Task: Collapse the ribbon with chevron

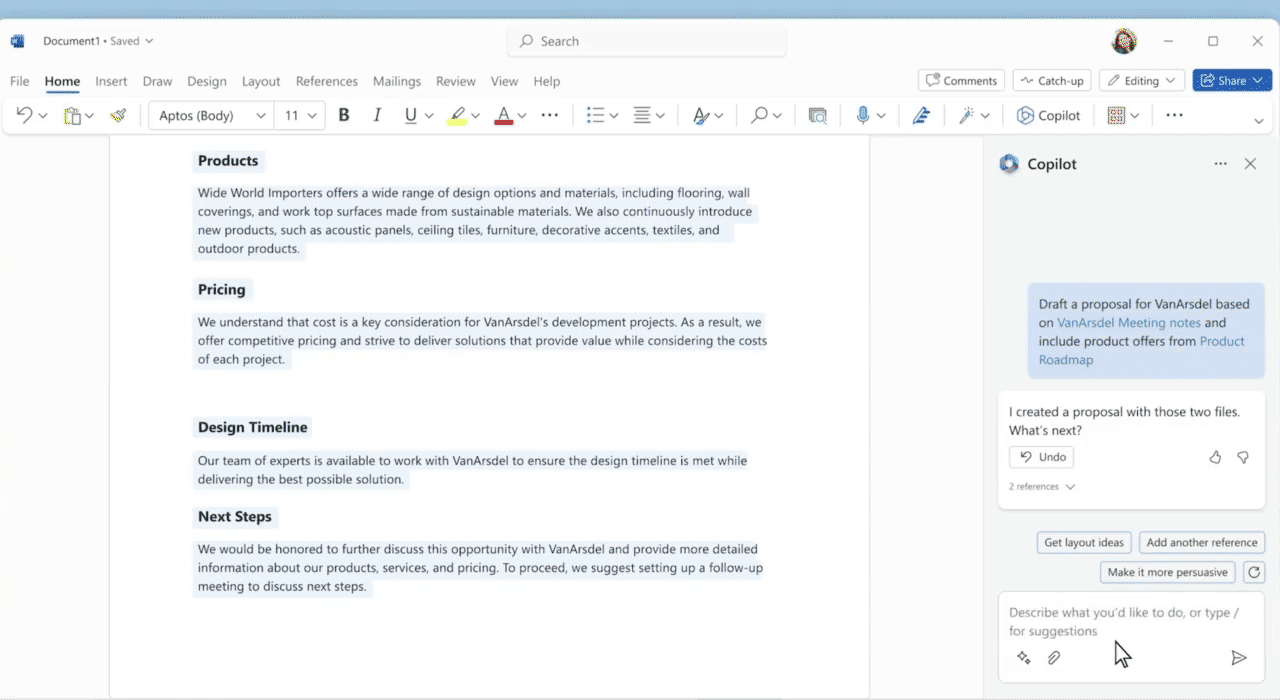Action: click(x=1258, y=120)
